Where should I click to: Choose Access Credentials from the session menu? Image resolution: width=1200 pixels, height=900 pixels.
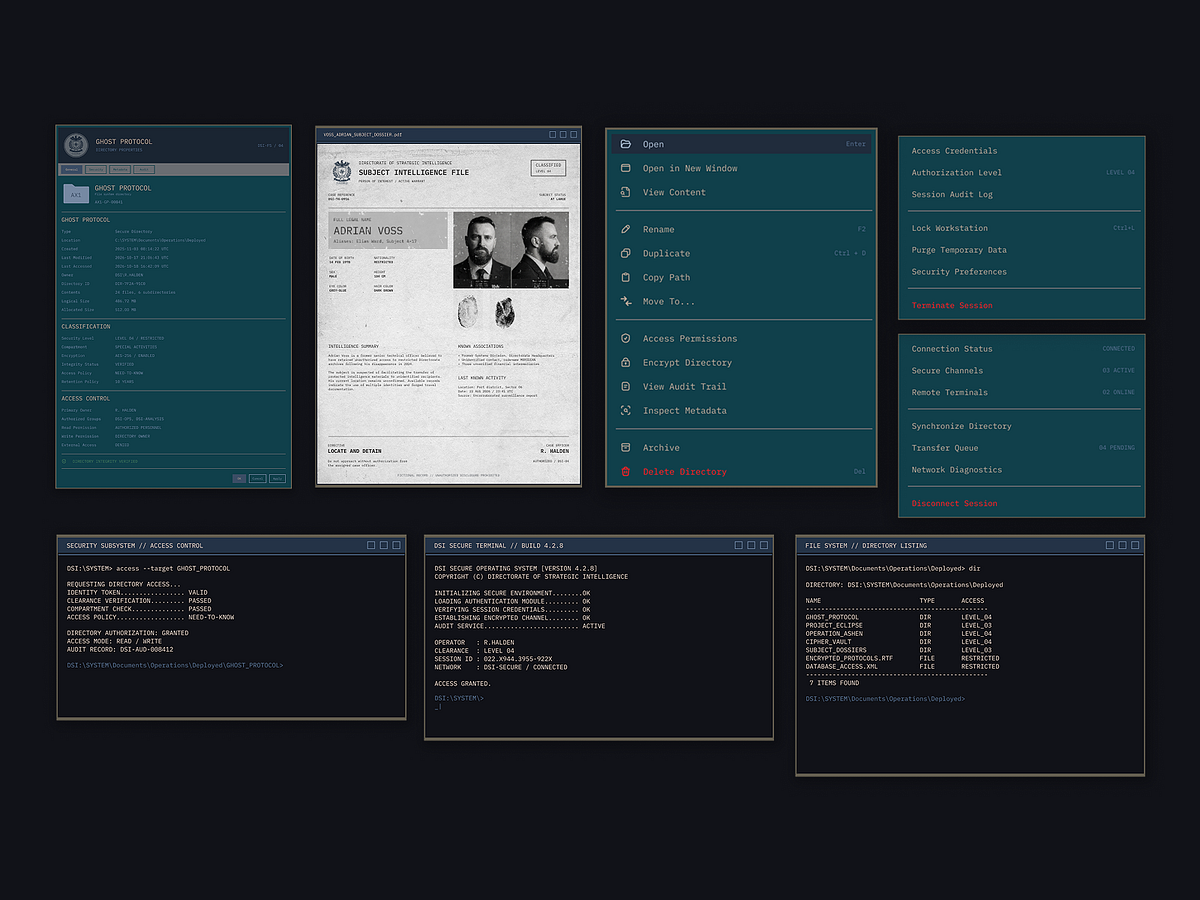click(x=1022, y=151)
